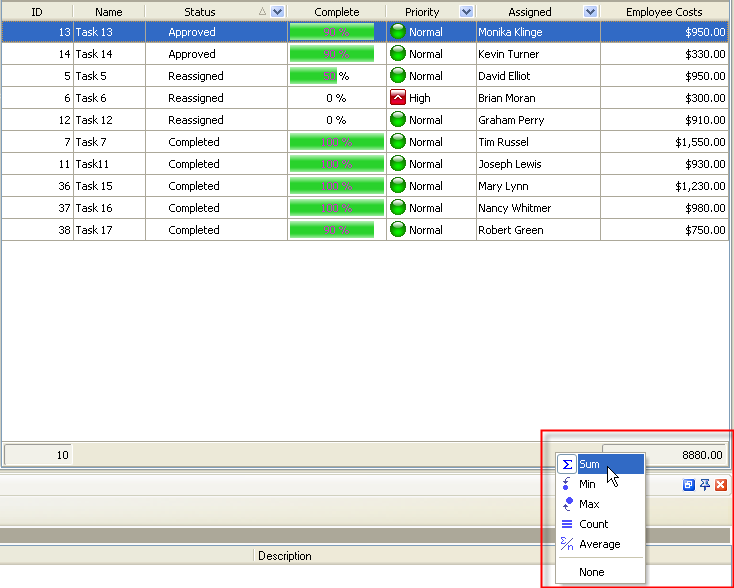Click the Min summary icon

tap(567, 484)
